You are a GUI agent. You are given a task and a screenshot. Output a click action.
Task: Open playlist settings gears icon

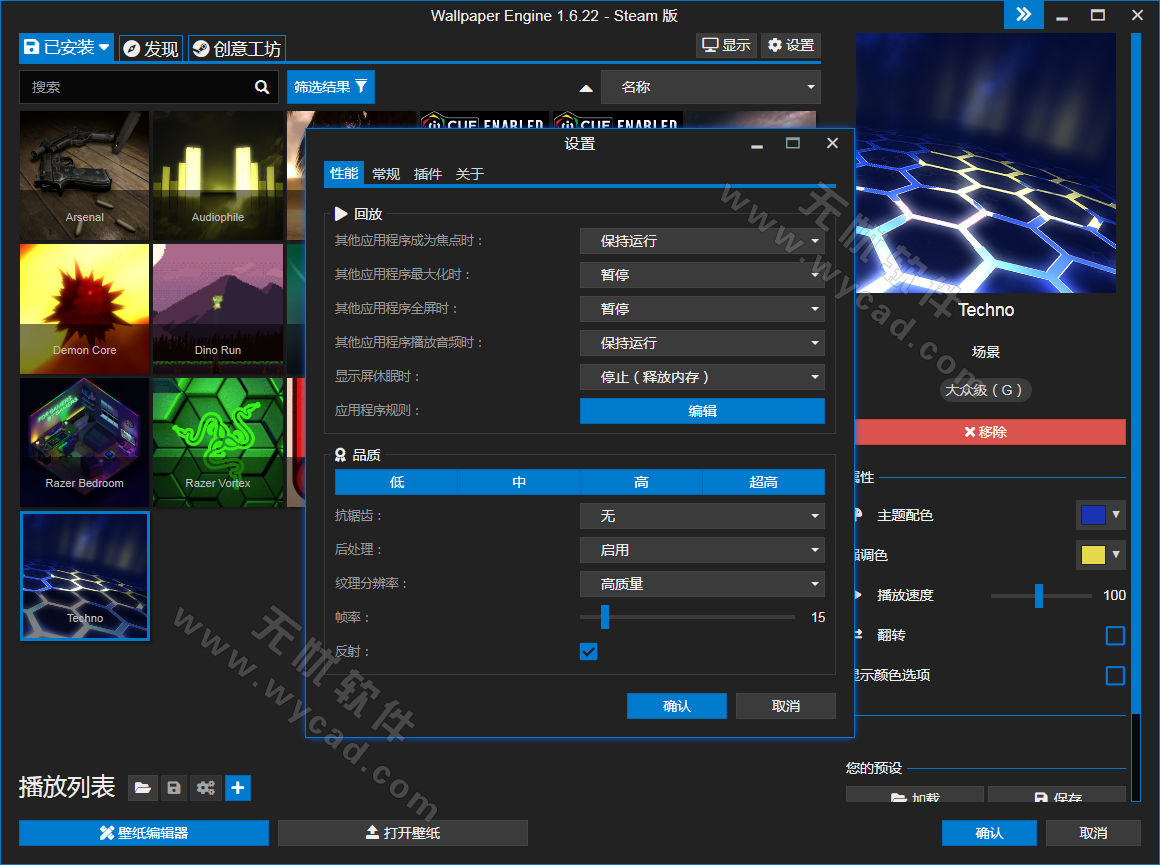click(x=206, y=788)
